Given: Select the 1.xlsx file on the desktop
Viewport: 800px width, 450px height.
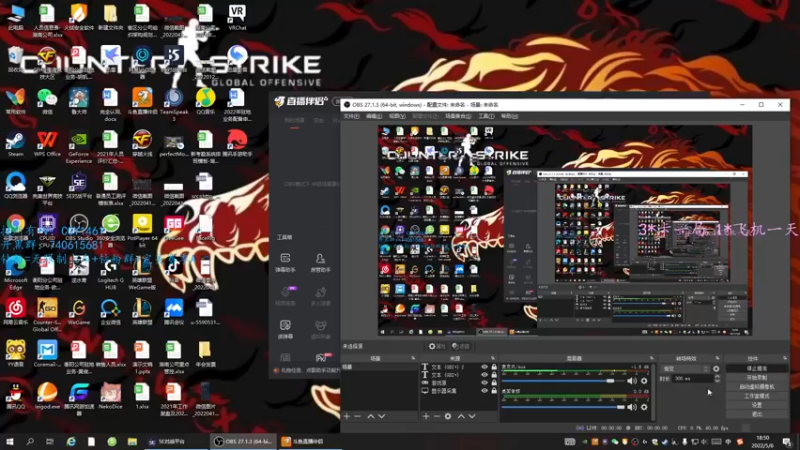Looking at the screenshot, I should (x=142, y=396).
